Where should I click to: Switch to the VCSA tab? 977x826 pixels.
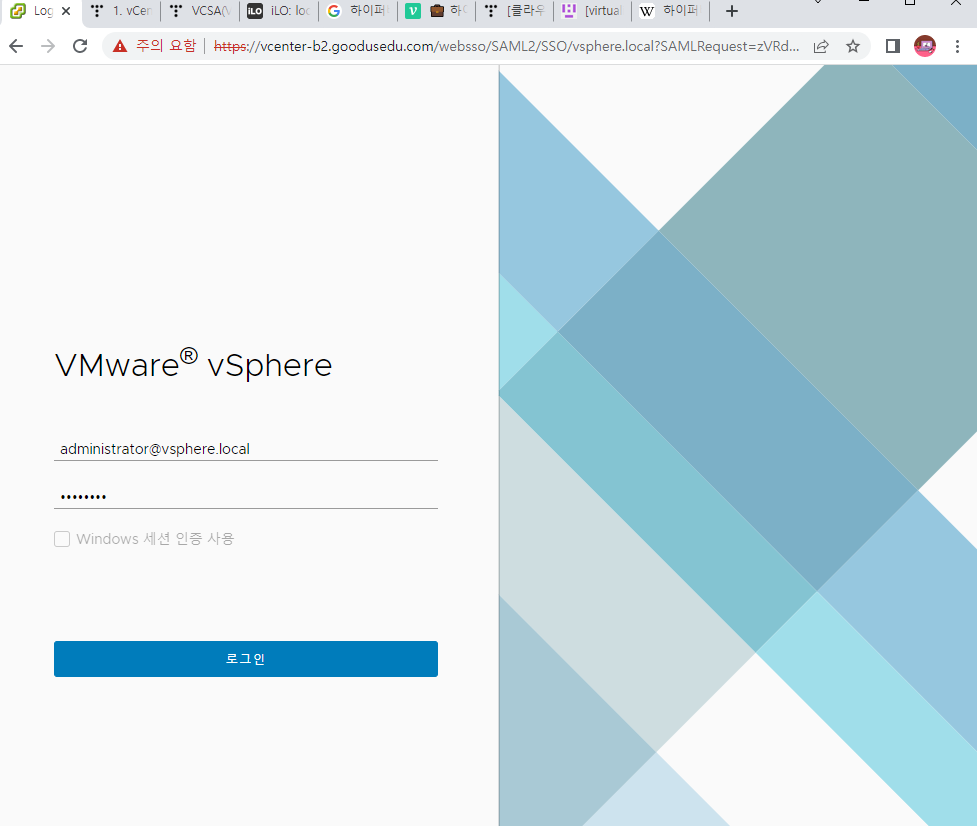[201, 11]
